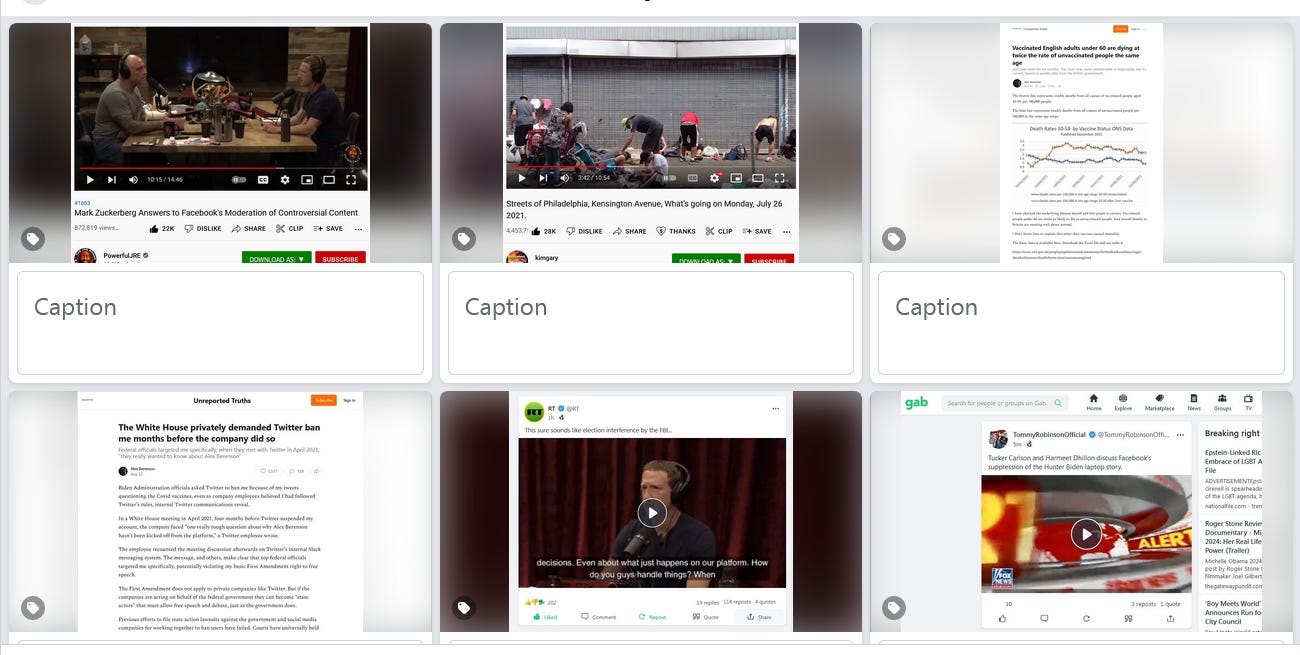Image resolution: width=1300 pixels, height=655 pixels.
Task: Open Gab Explore tab
Action: tap(1123, 402)
